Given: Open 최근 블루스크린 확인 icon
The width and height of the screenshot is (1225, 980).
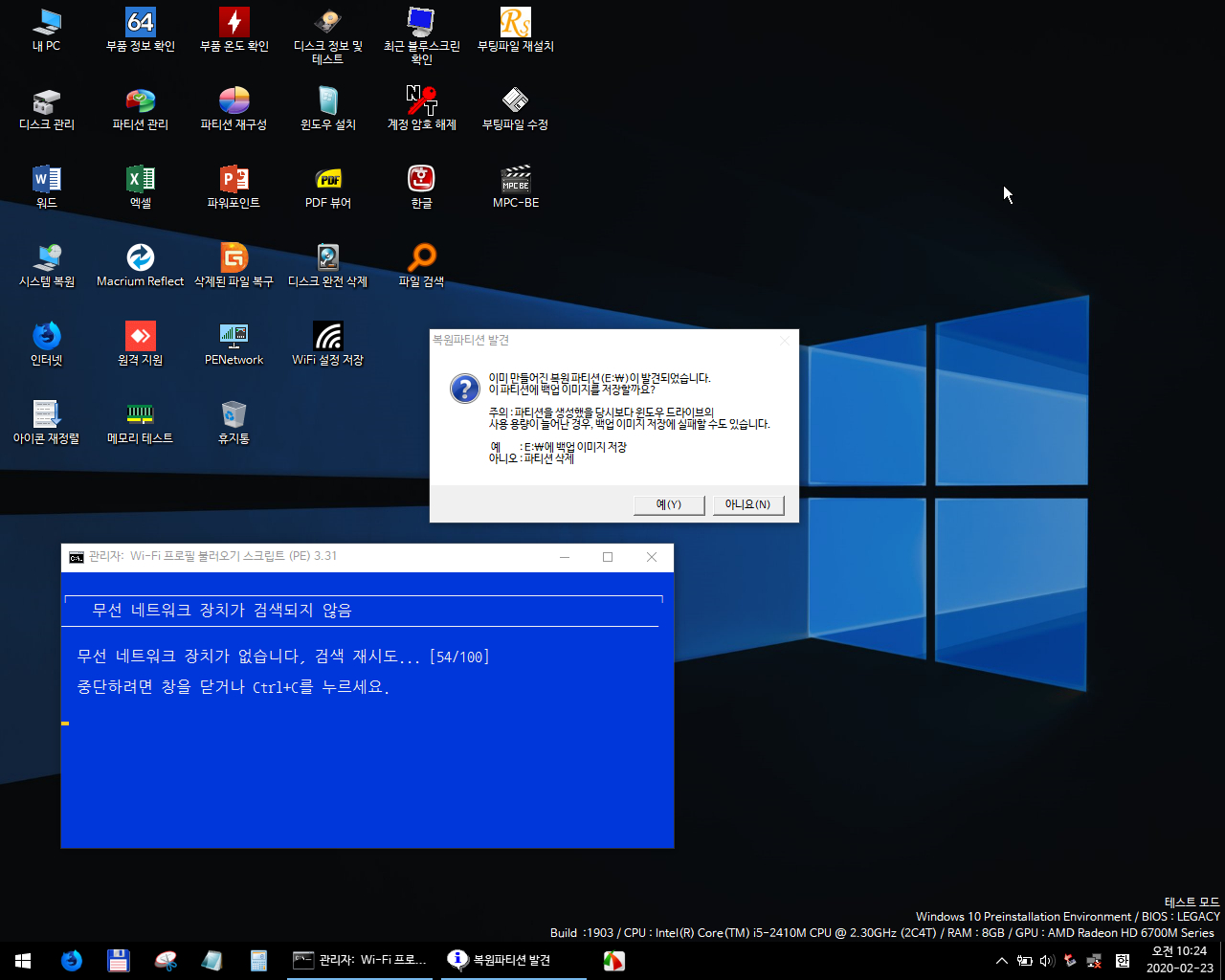Looking at the screenshot, I should coord(422,36).
